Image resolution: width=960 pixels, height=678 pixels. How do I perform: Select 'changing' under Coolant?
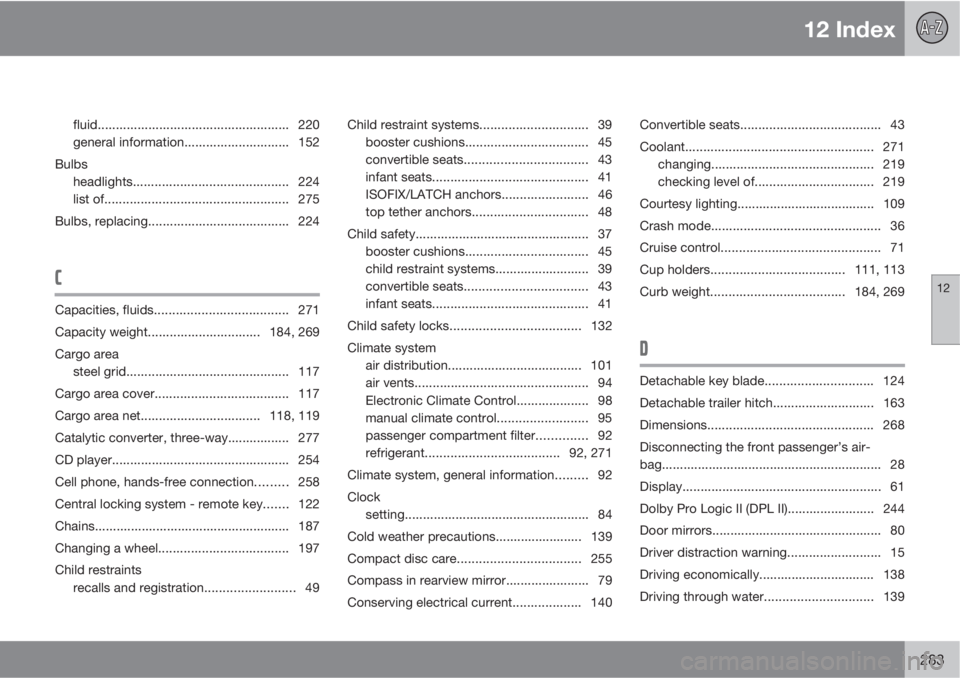pos(781,164)
